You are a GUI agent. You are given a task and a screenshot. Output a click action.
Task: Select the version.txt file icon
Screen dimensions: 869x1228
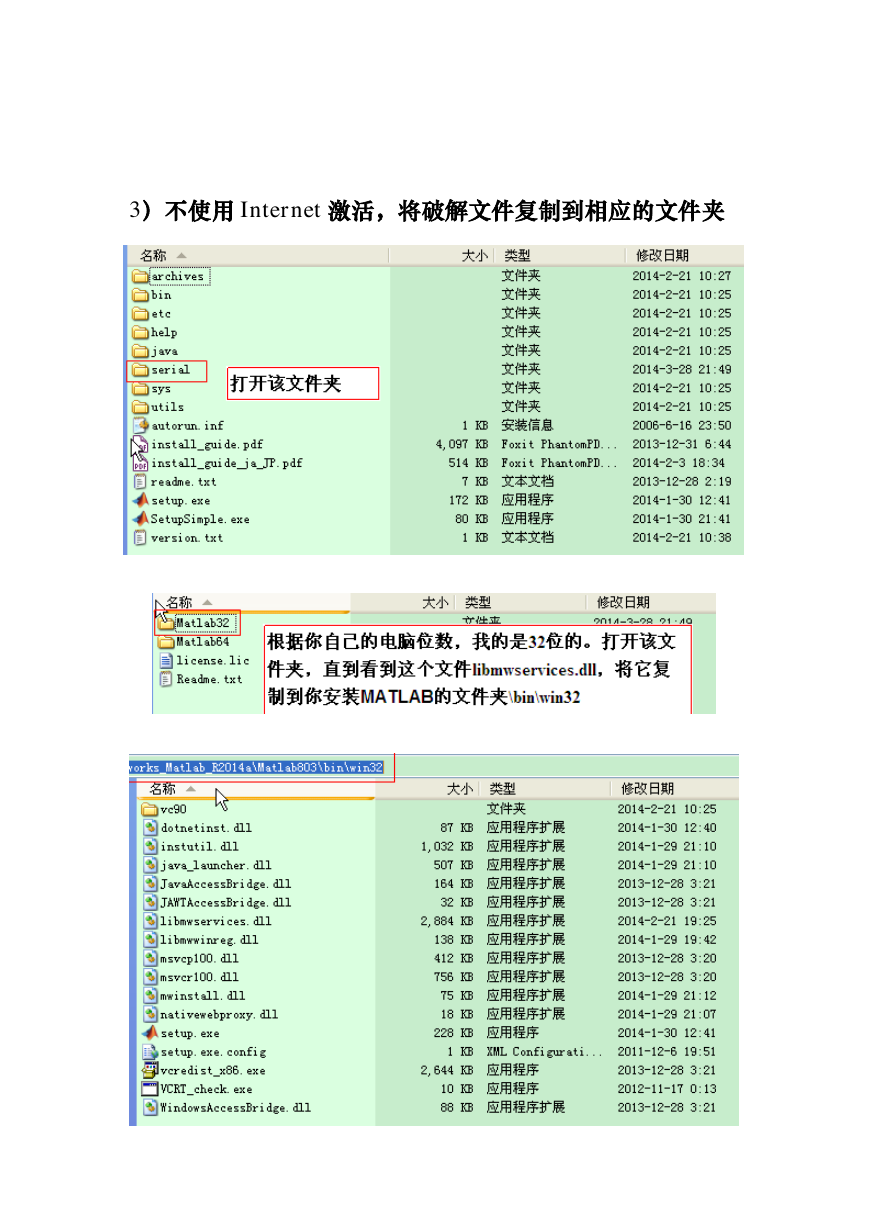(140, 538)
